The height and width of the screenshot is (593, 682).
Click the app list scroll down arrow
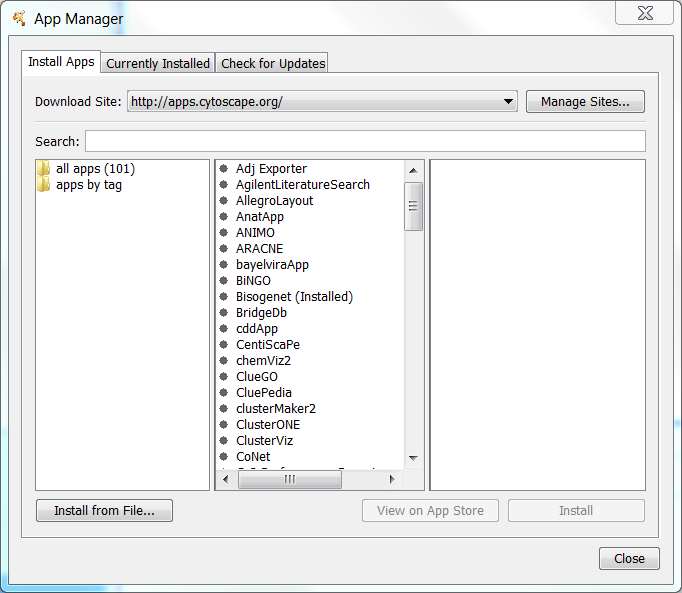click(x=413, y=458)
